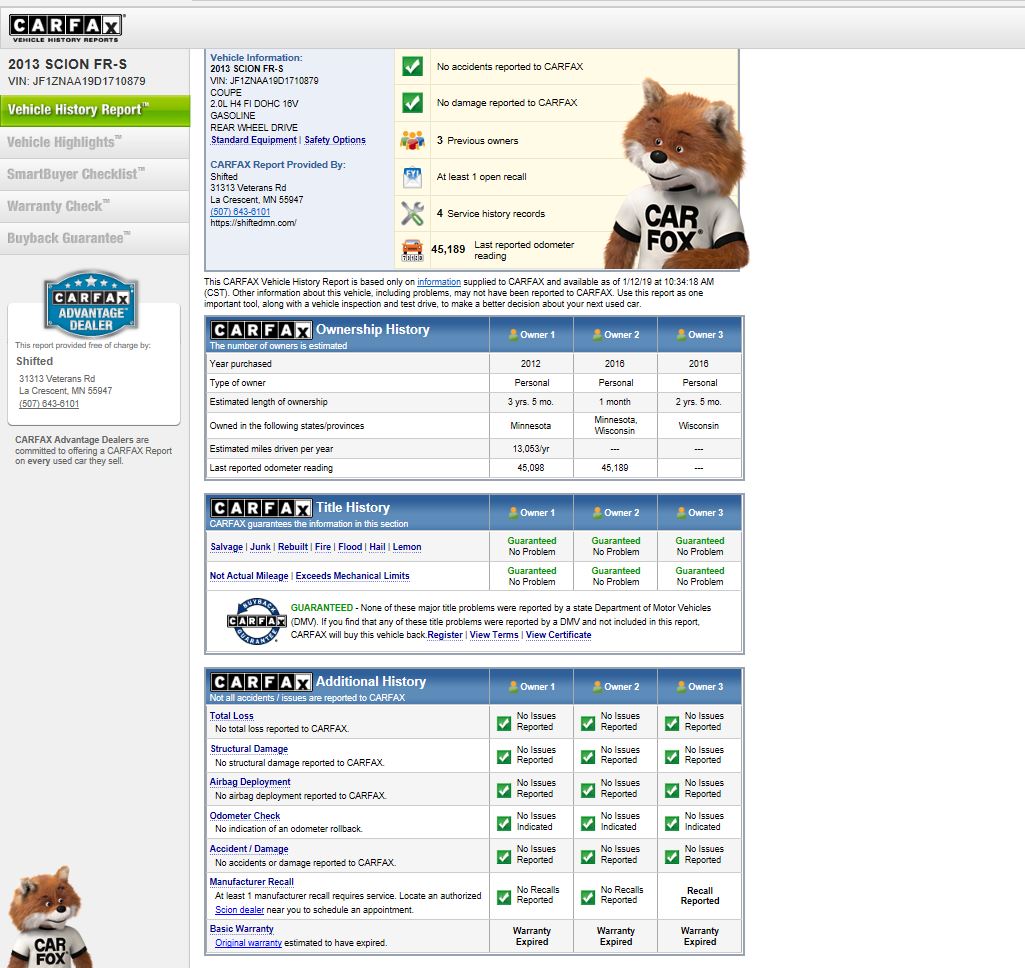1025x968 pixels.
Task: Open the Original warranty link
Action: pyautogui.click(x=248, y=943)
